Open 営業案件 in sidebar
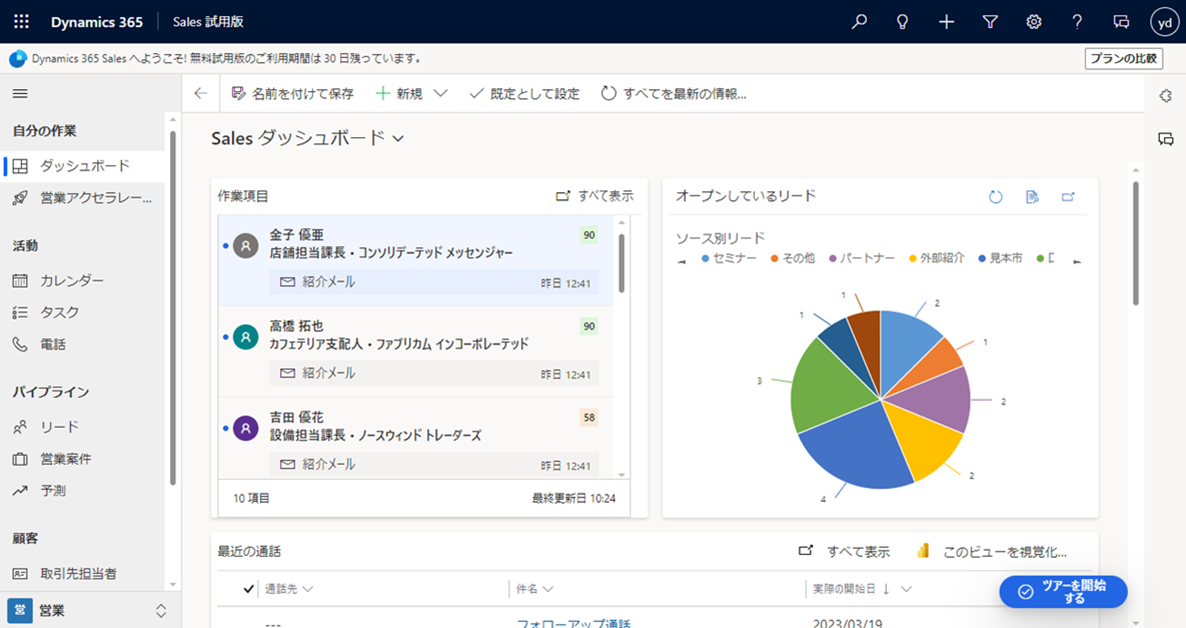This screenshot has width=1186, height=628. pyautogui.click(x=84, y=459)
